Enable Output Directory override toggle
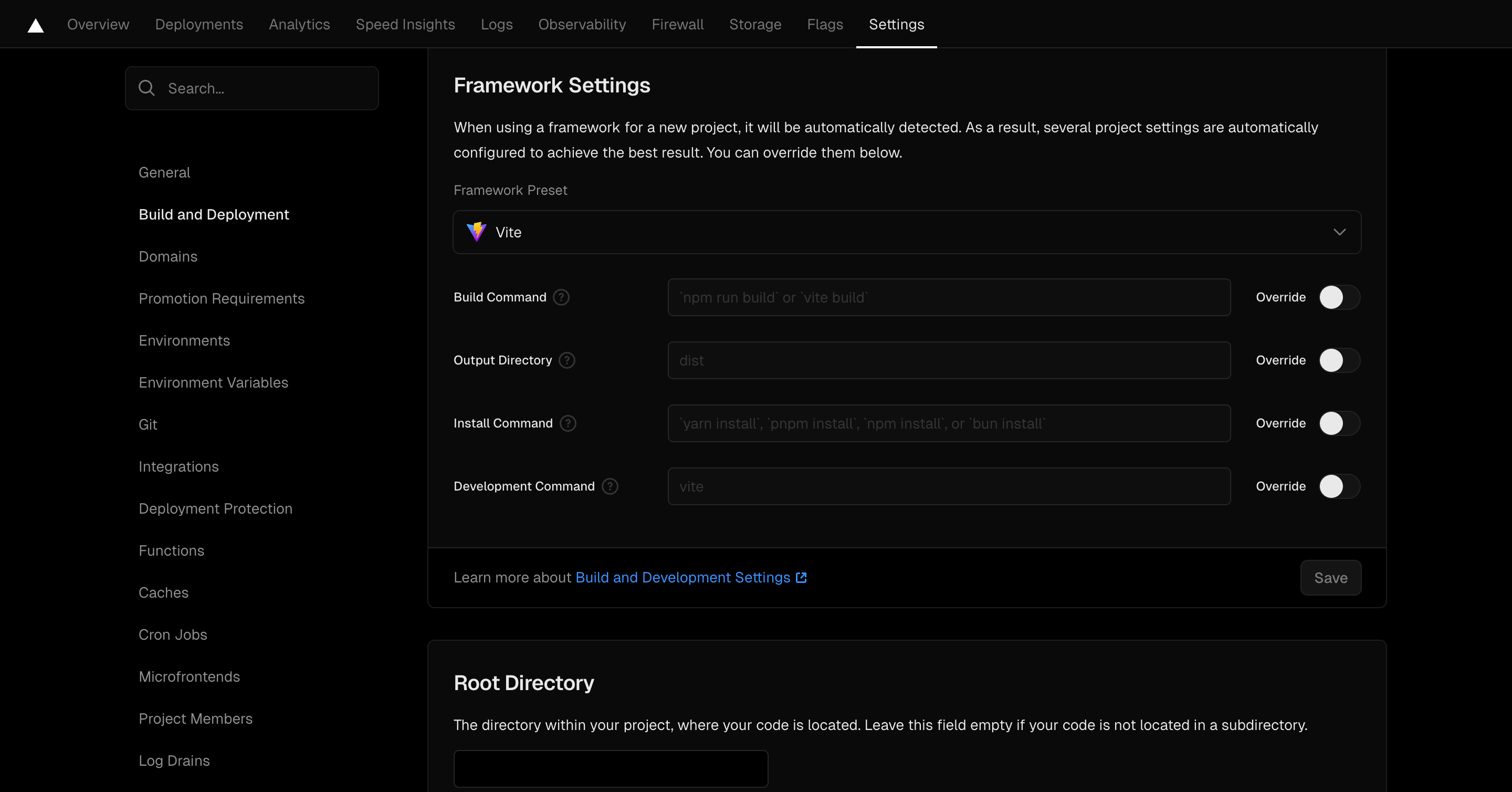1512x792 pixels. pos(1338,360)
